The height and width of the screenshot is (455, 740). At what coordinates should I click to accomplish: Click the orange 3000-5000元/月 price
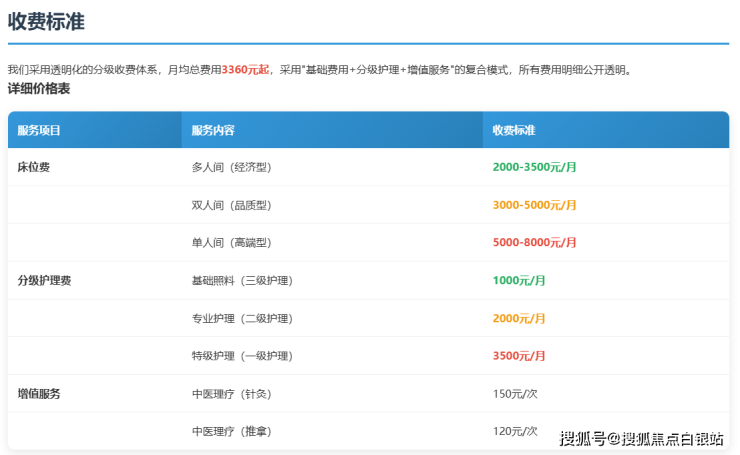click(x=534, y=205)
